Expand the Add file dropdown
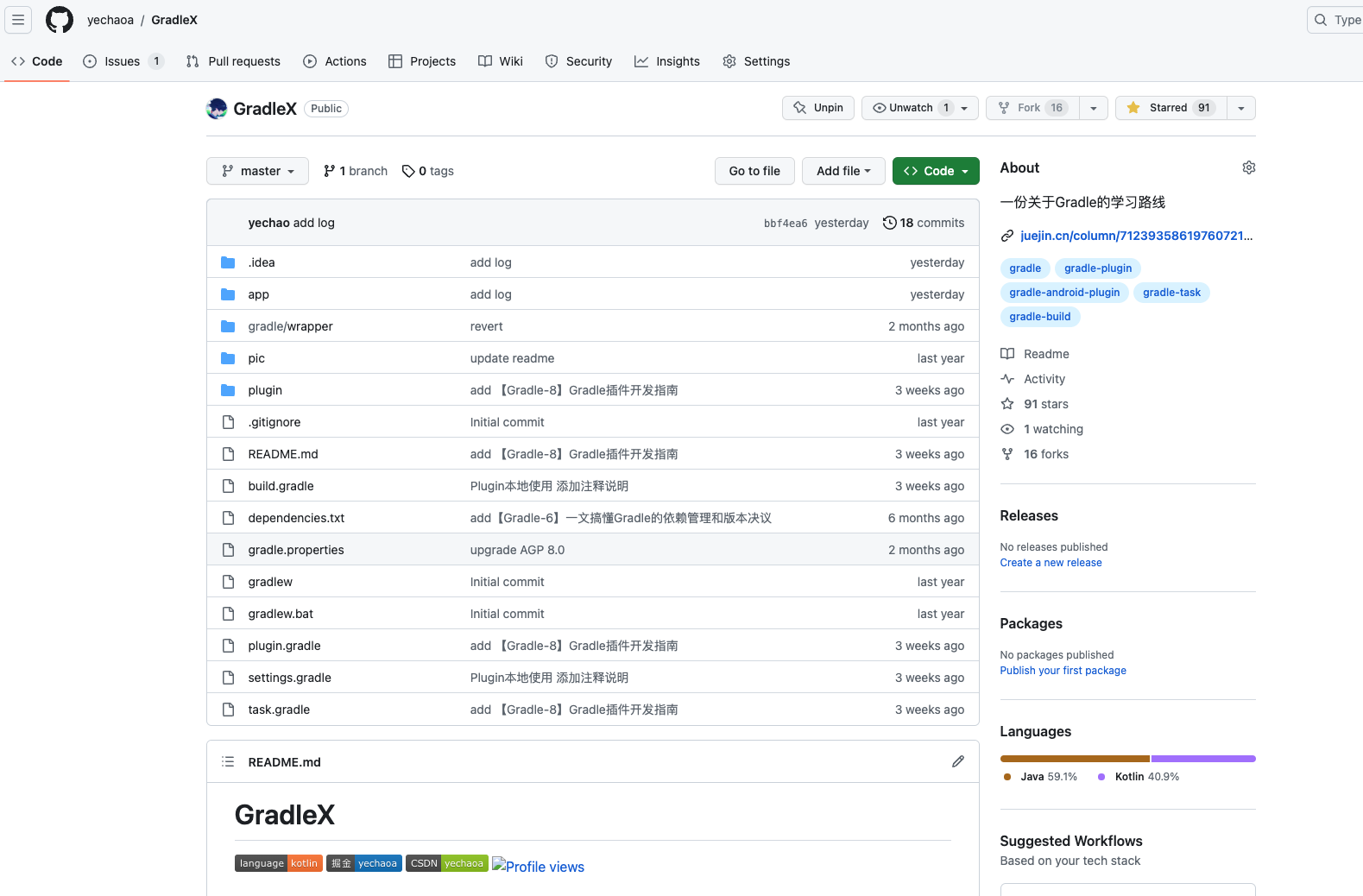The width and height of the screenshot is (1363, 896). click(843, 171)
